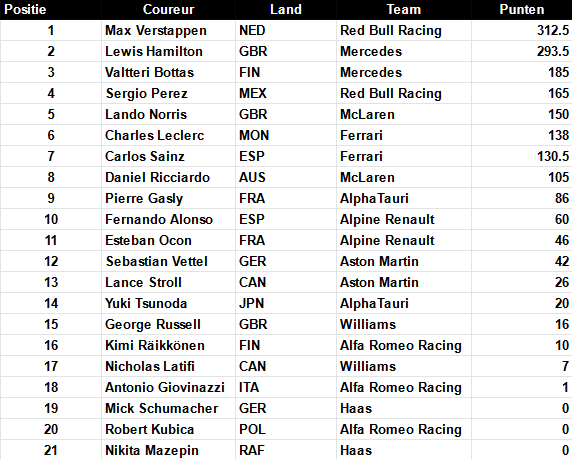Click the Daniel Ricciardo cell
This screenshot has width=572, height=459.
169,177
